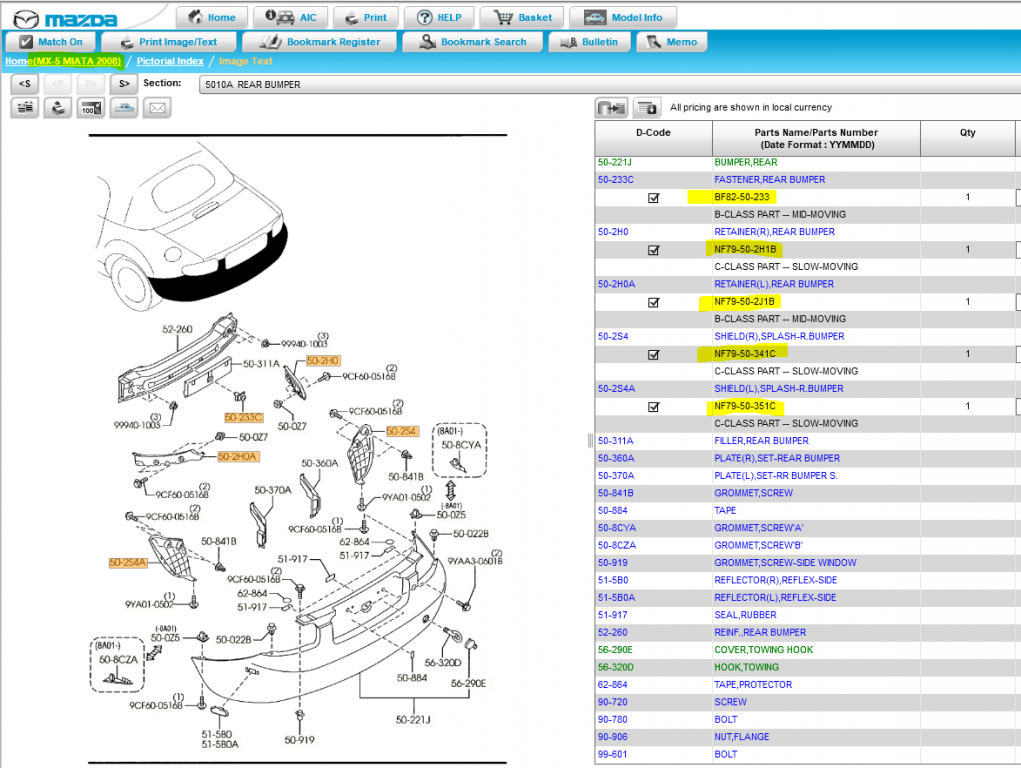
Task: Click 50-2H0A callout in diagram
Action: coord(238,457)
